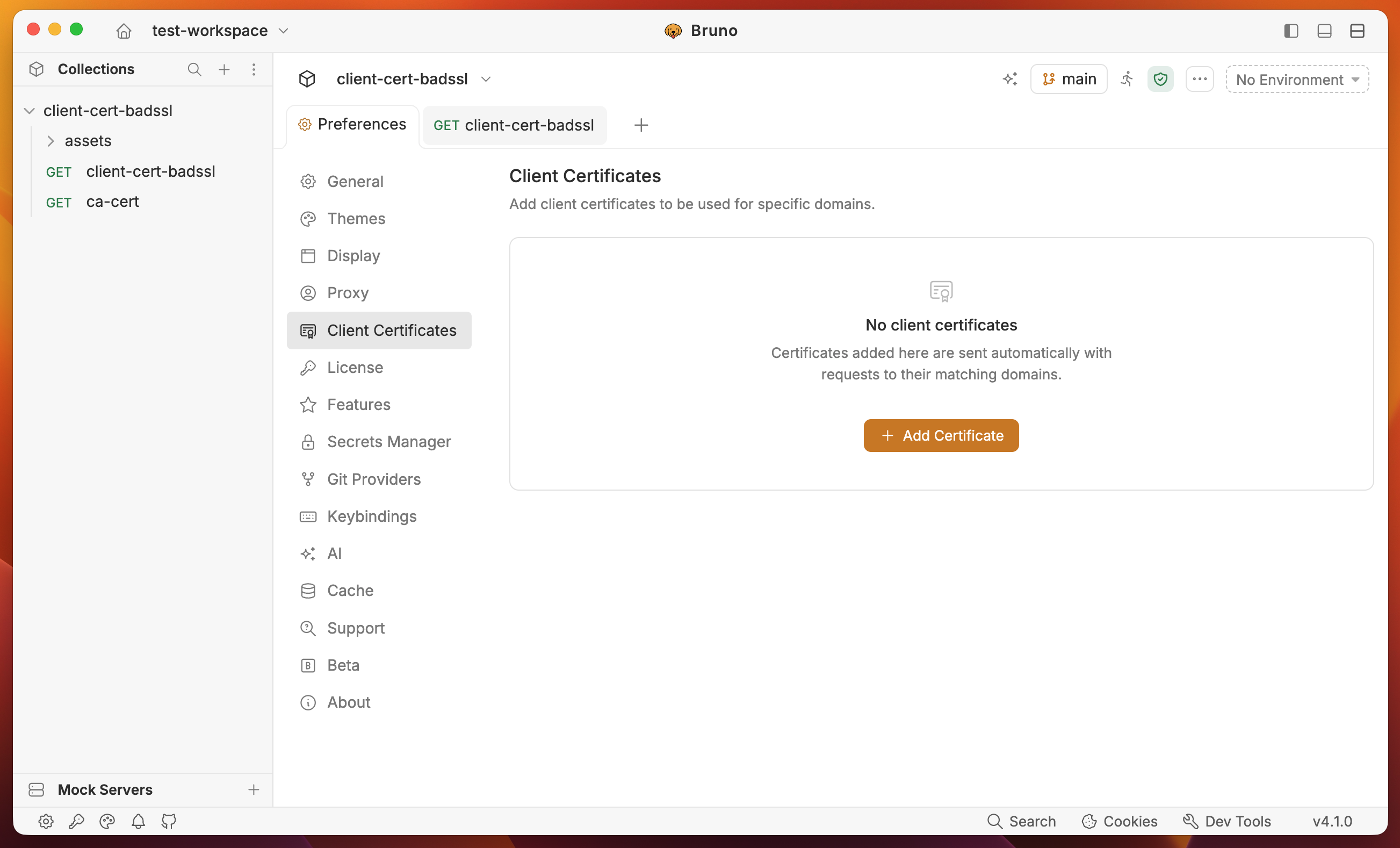This screenshot has width=1400, height=848.
Task: Open the main git branch button
Action: click(1069, 79)
